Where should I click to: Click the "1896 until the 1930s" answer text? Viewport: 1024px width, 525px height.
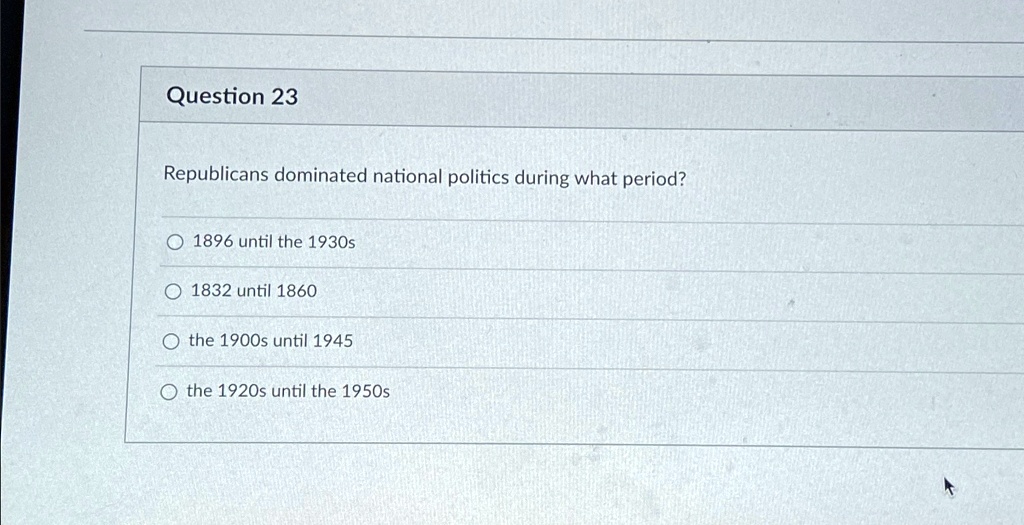[274, 242]
